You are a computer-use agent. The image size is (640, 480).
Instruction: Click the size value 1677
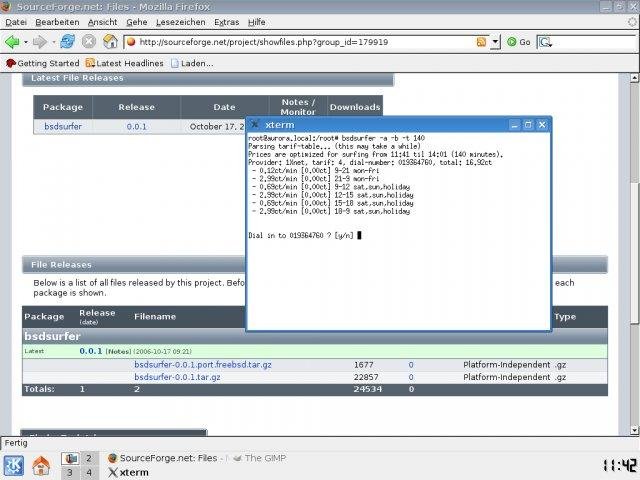pos(363,365)
